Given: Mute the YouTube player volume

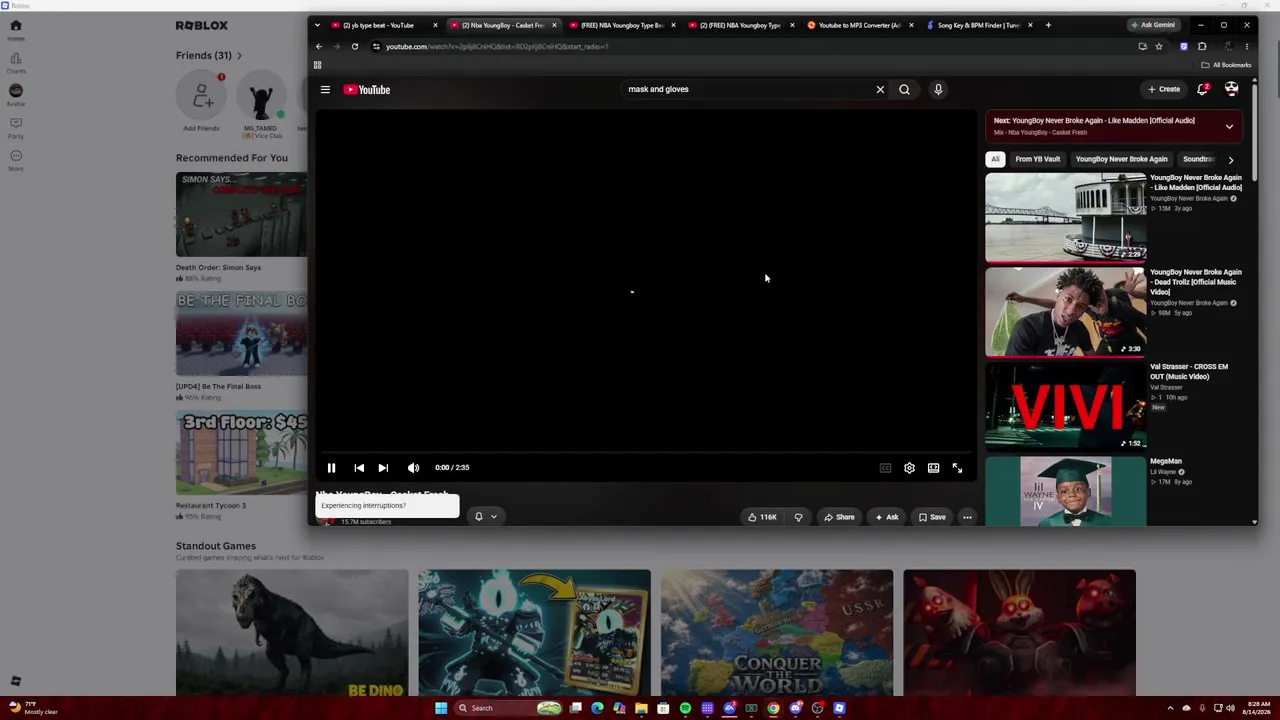Looking at the screenshot, I should pyautogui.click(x=414, y=468).
